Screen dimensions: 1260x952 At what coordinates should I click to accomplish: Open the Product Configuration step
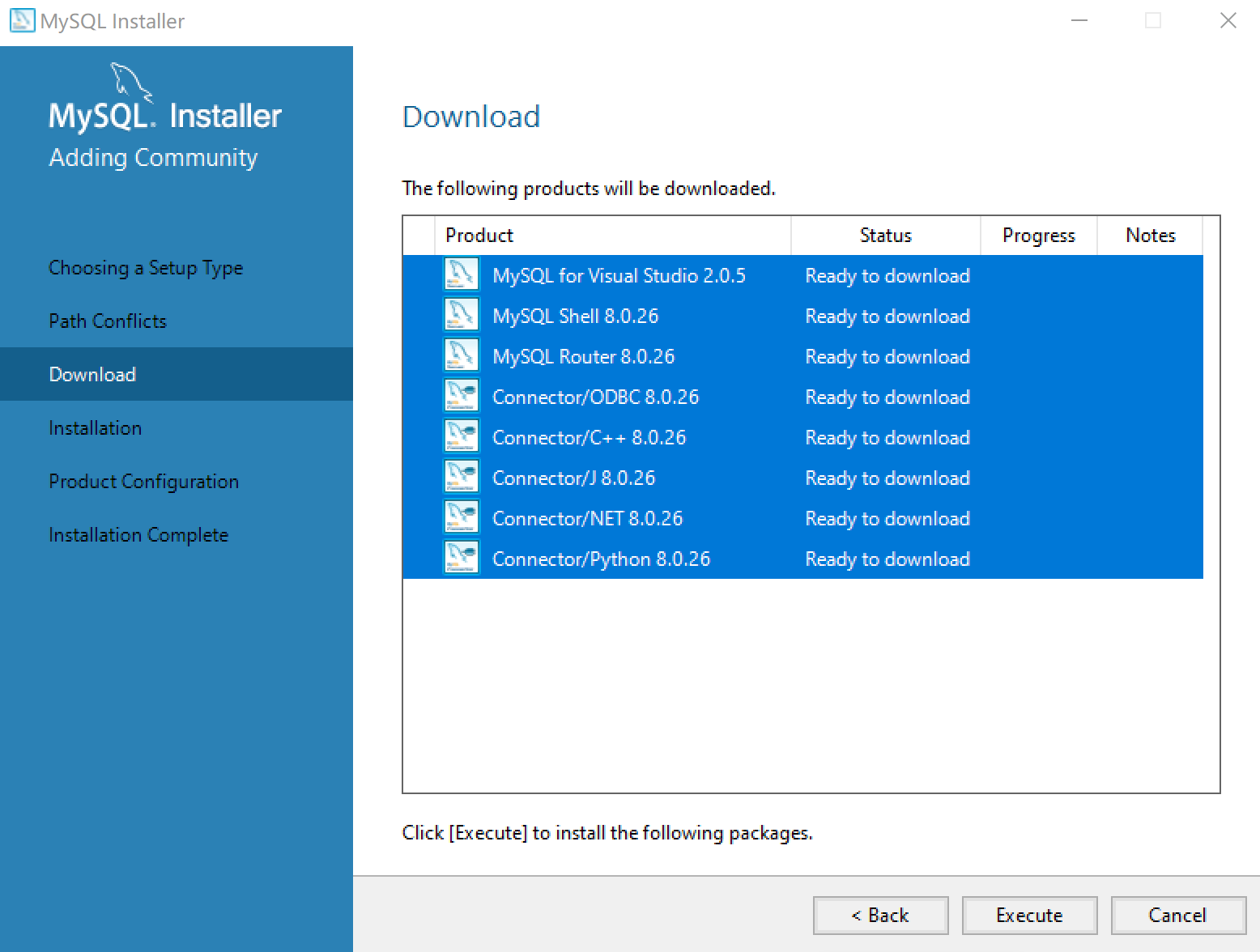pyautogui.click(x=144, y=482)
